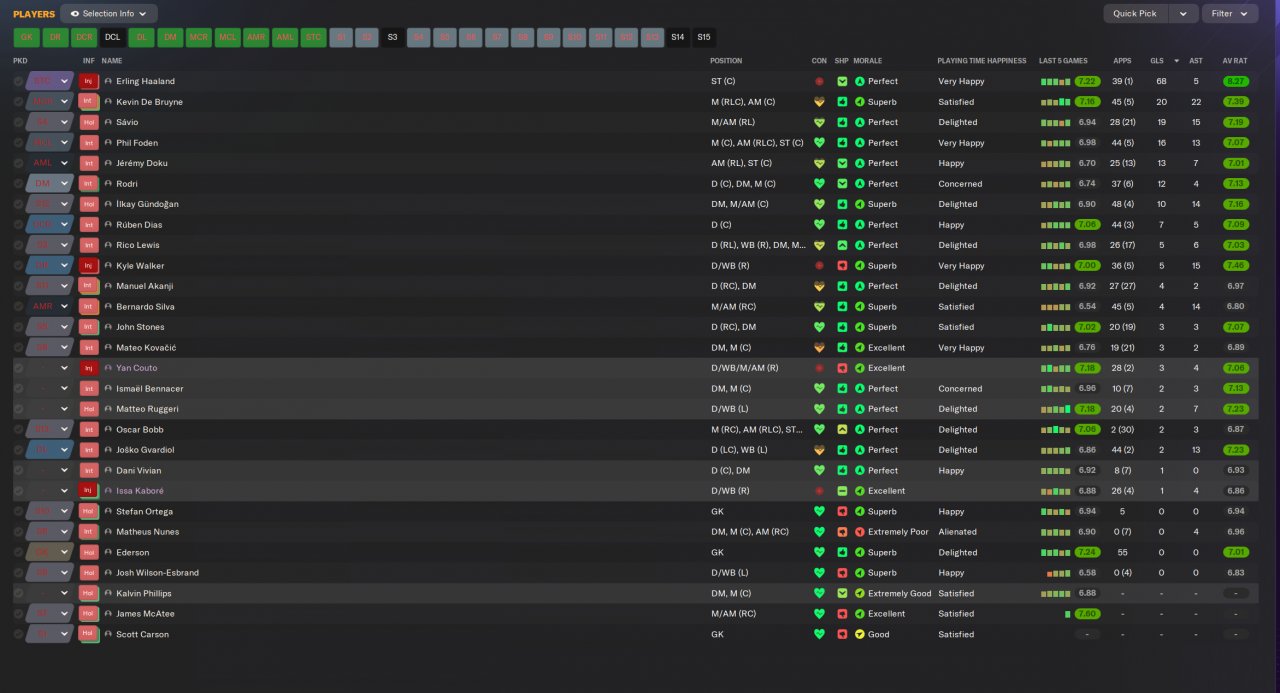The image size is (1280, 693).
Task: Open position dropdown for Kalvin Phillips
Action: 65,593
